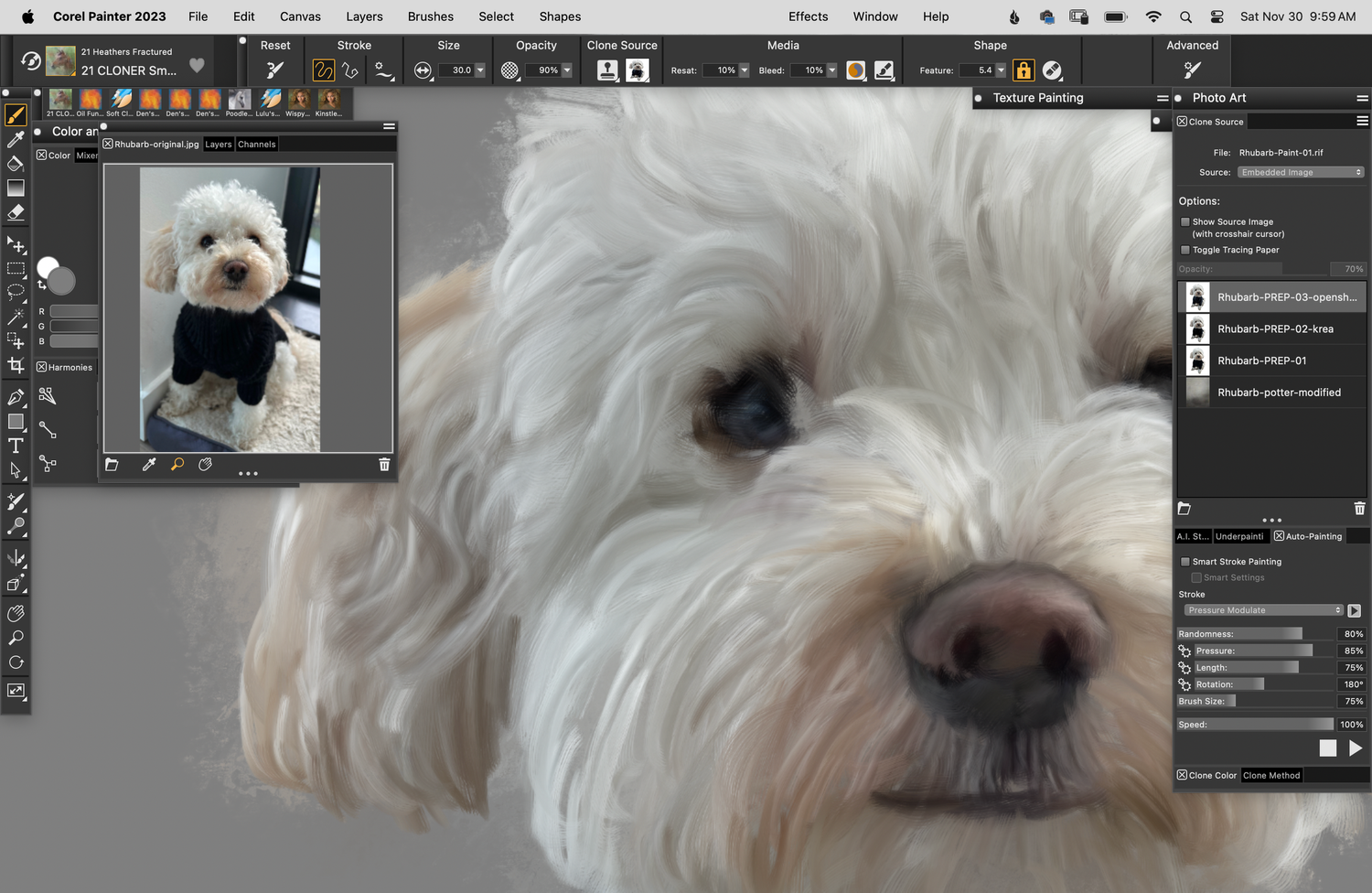Click the Reset brush tool icon

(x=274, y=70)
